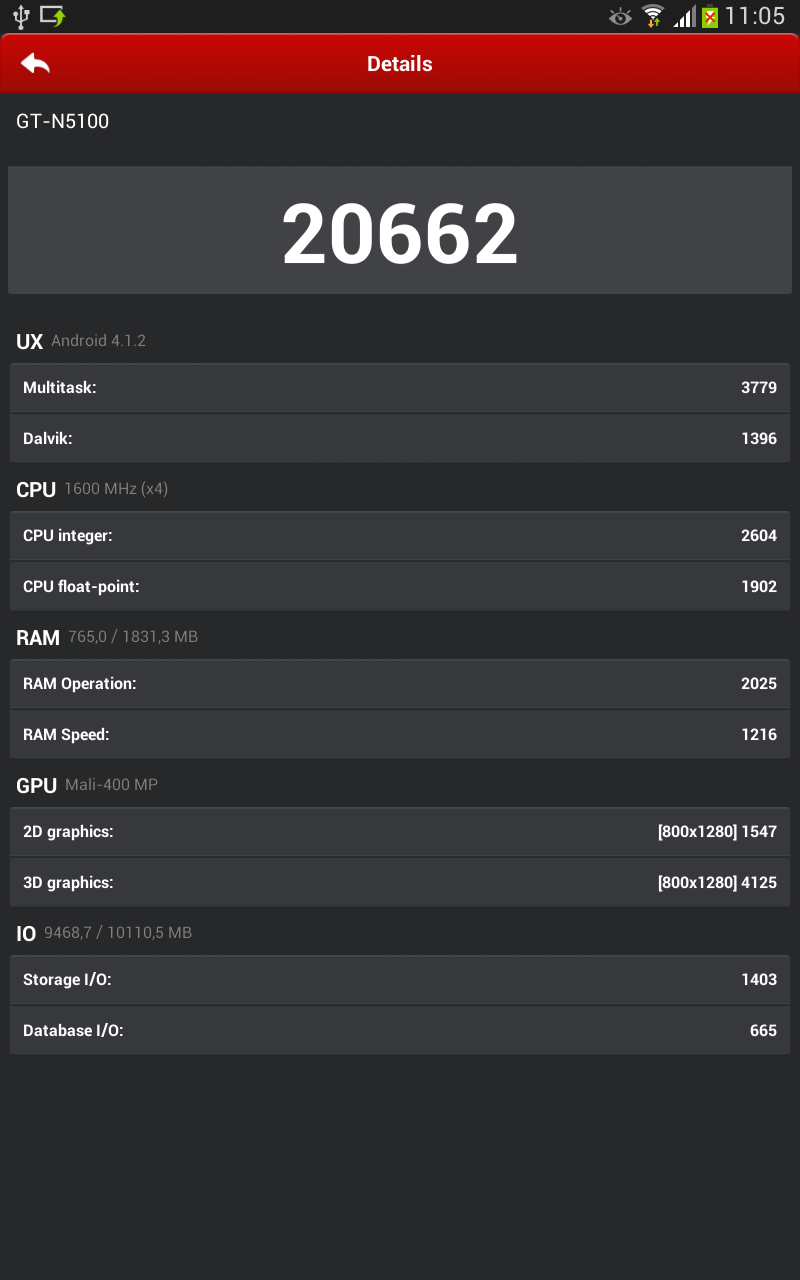This screenshot has height=1280, width=800.
Task: Tap the CPU float-point result row
Action: [x=400, y=587]
